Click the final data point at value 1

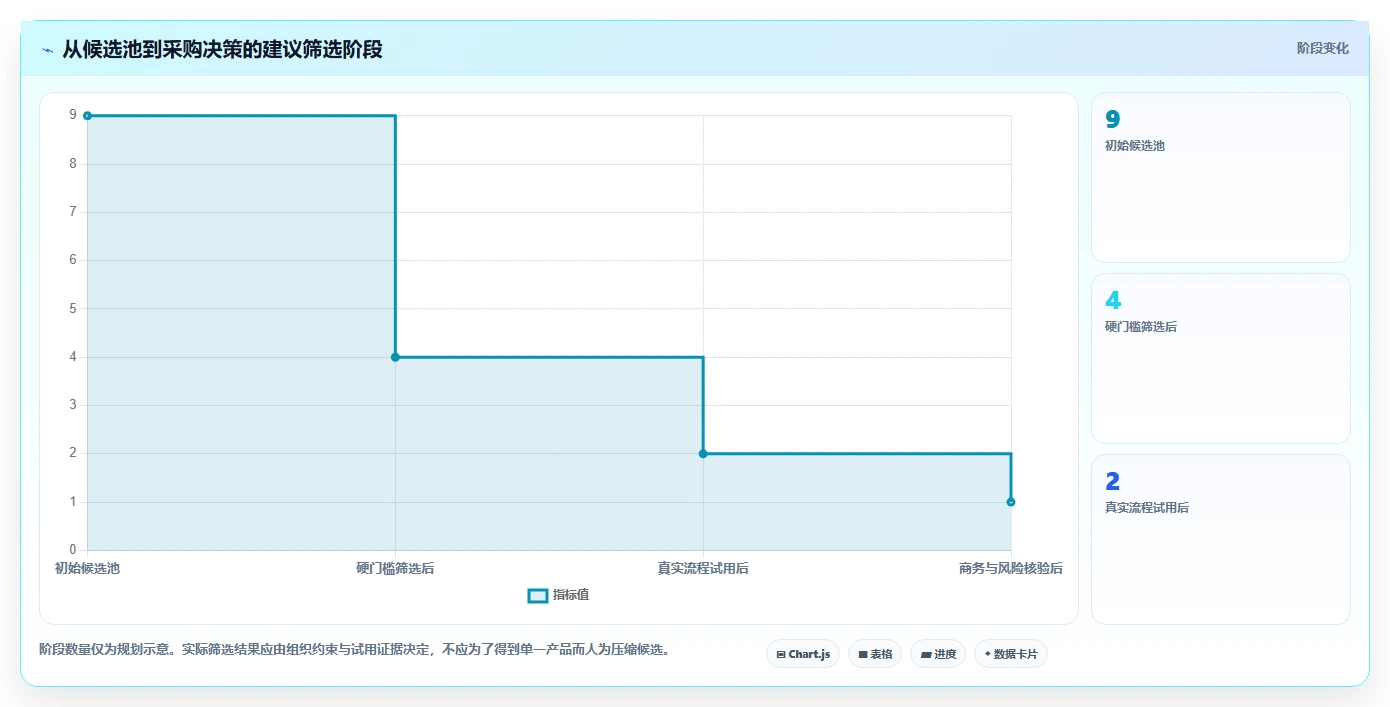(1011, 502)
